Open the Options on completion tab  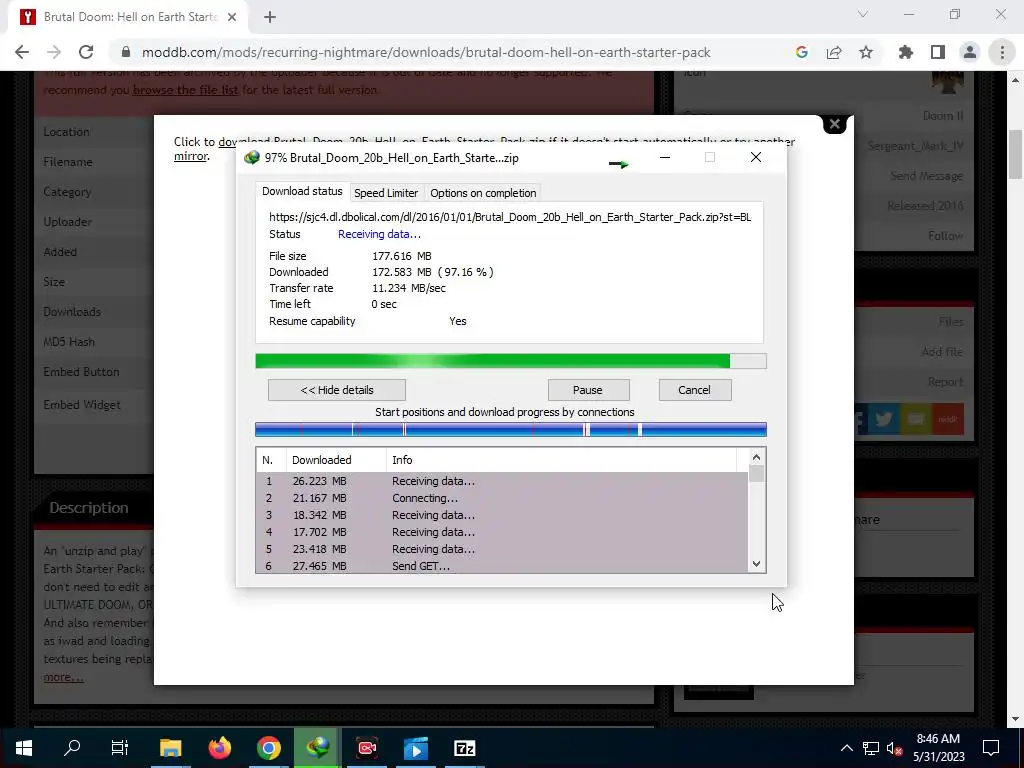click(x=483, y=193)
